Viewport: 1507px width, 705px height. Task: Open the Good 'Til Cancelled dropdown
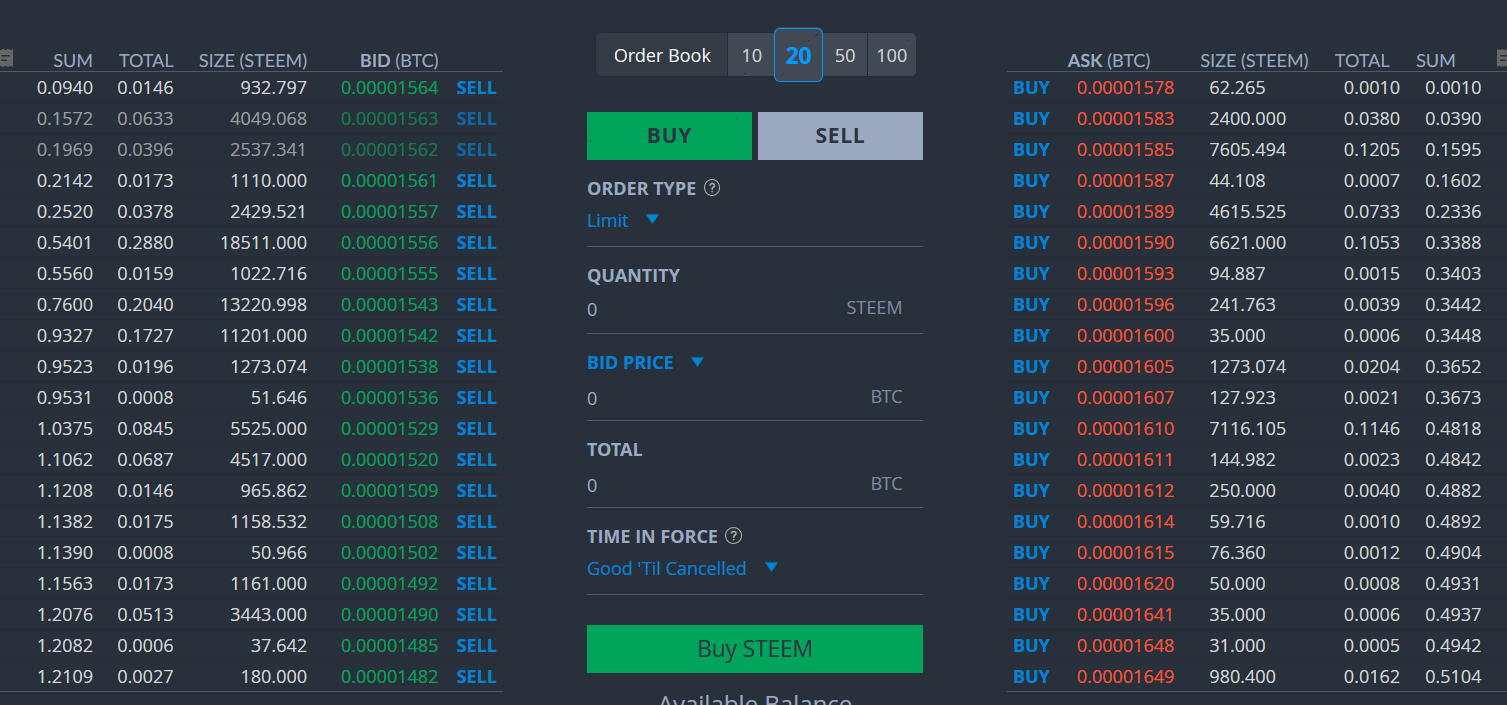tap(771, 567)
